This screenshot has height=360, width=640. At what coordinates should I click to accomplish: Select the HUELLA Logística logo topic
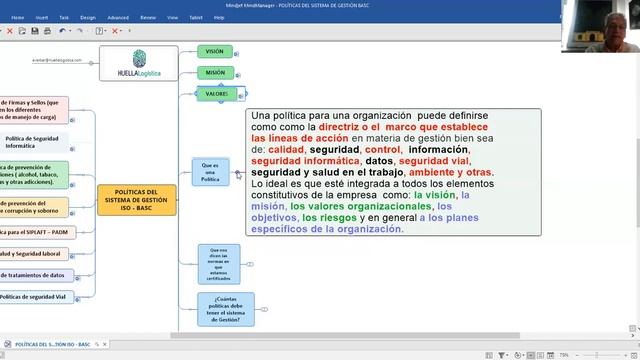(x=139, y=63)
